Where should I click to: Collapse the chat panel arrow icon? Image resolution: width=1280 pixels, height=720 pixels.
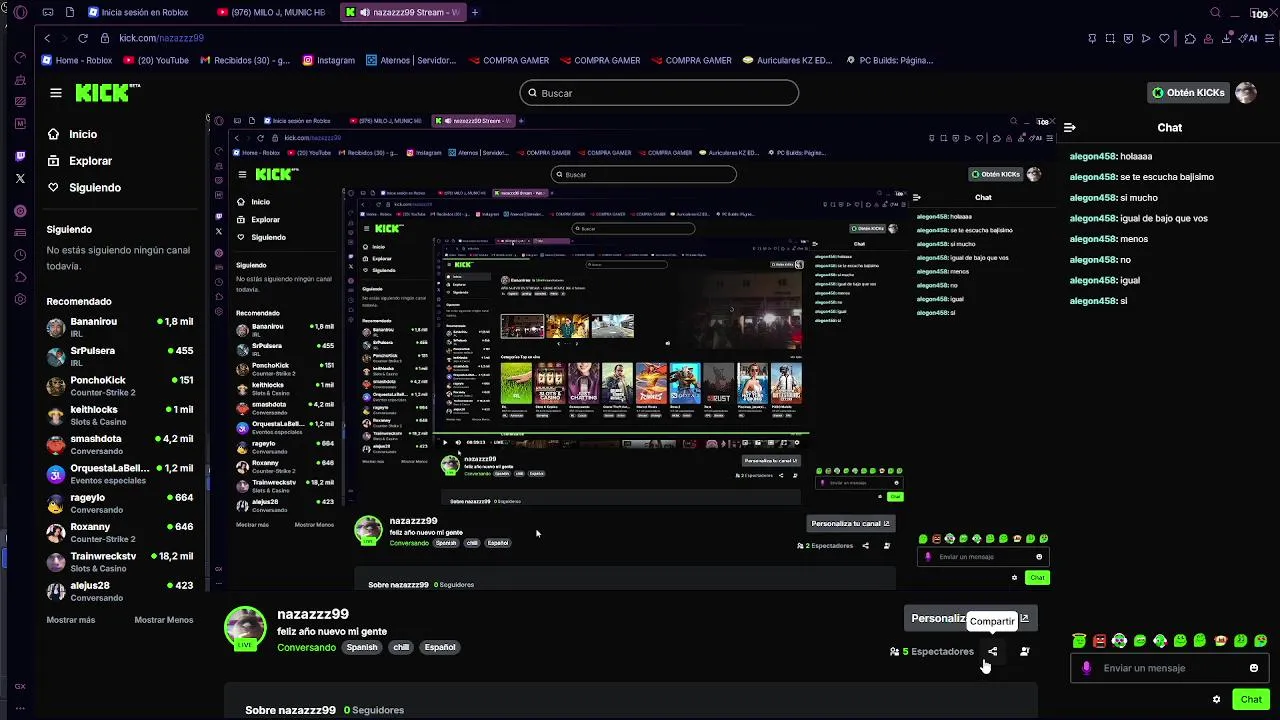(1069, 127)
